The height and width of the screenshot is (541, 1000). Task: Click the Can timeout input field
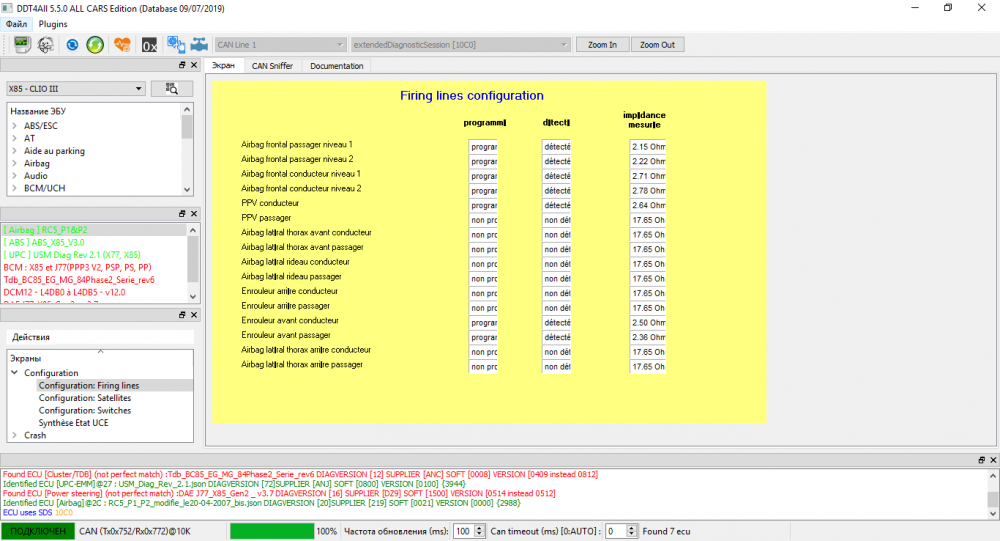[616, 531]
